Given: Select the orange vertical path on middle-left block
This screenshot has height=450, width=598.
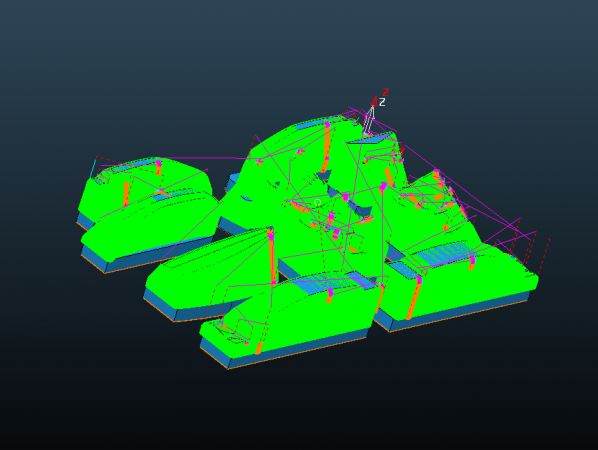Looking at the screenshot, I should coord(272,256).
